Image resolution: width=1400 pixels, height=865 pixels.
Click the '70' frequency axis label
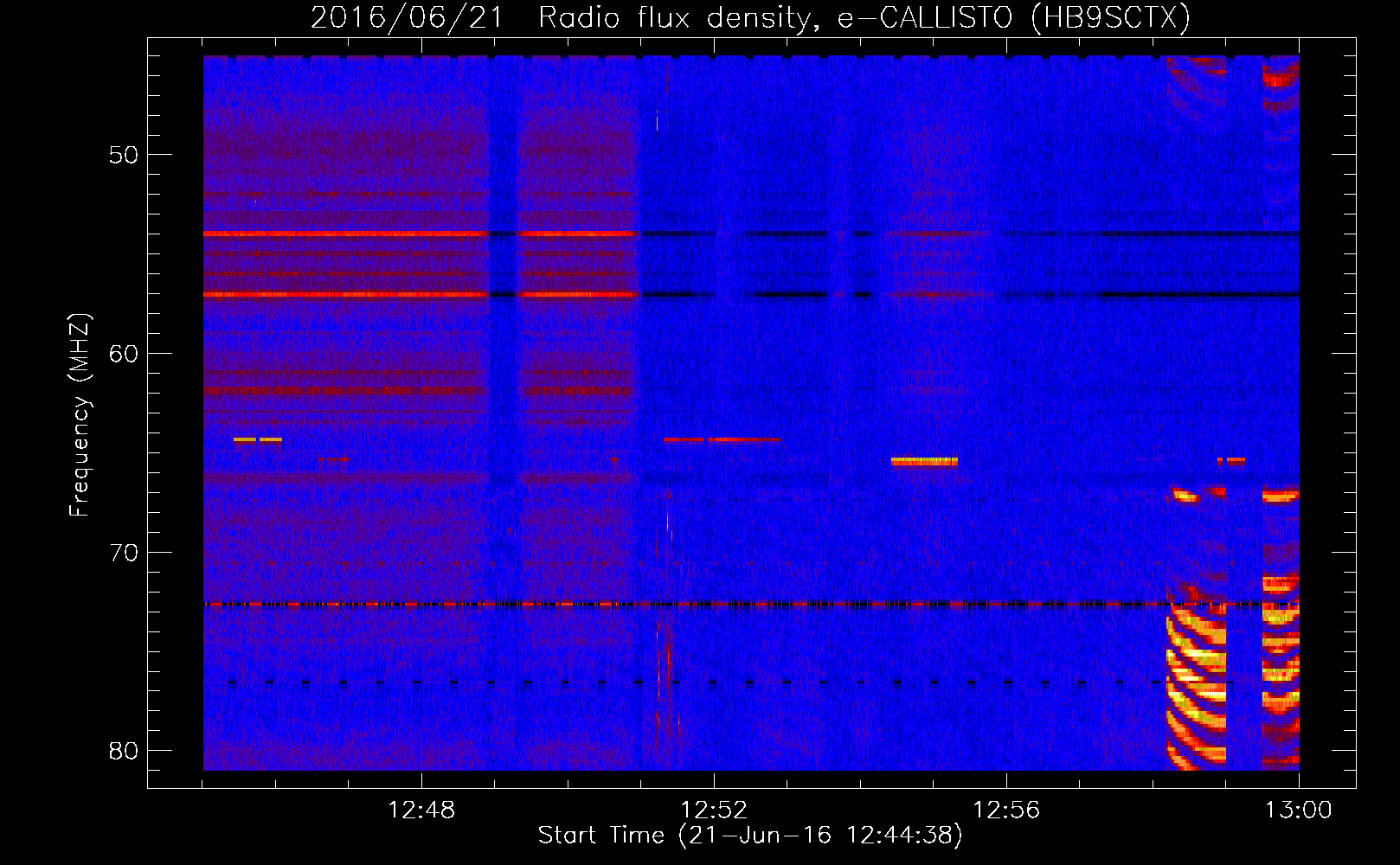pos(124,553)
